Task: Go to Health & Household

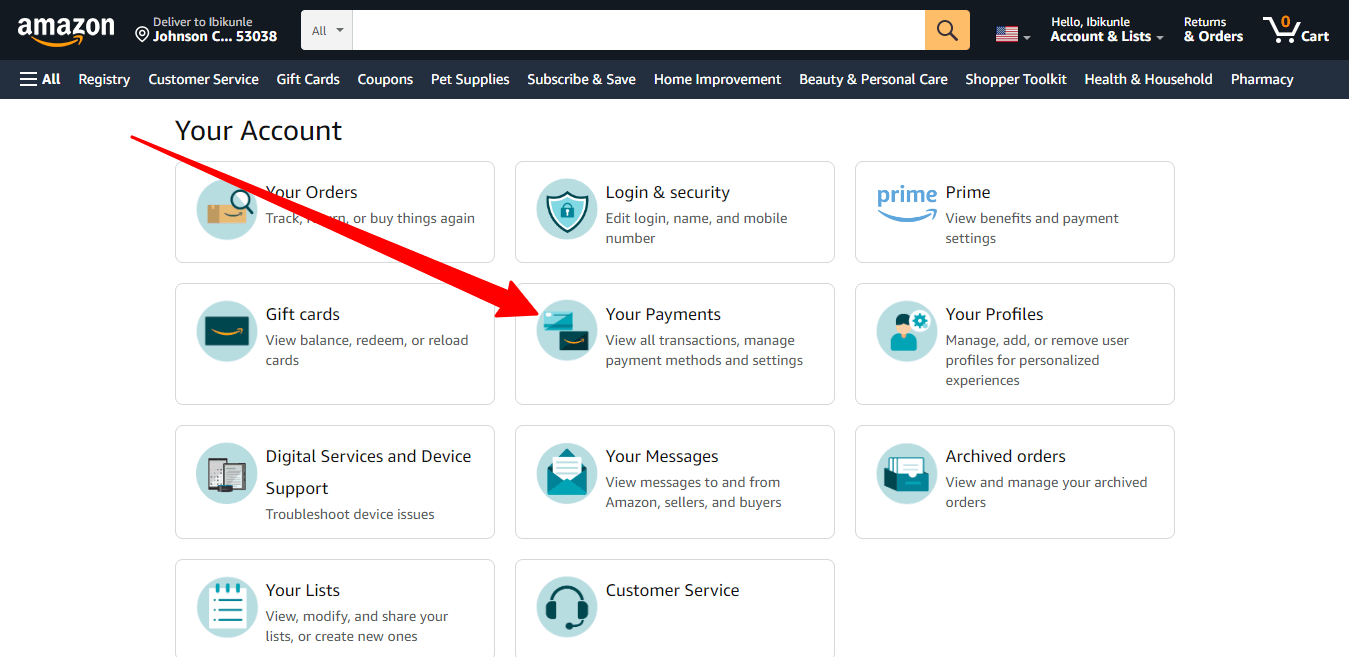Action: tap(1148, 79)
